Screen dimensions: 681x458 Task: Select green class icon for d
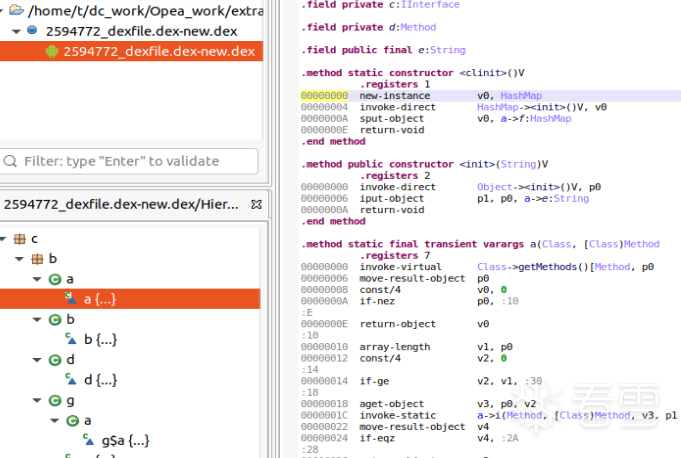pos(55,360)
